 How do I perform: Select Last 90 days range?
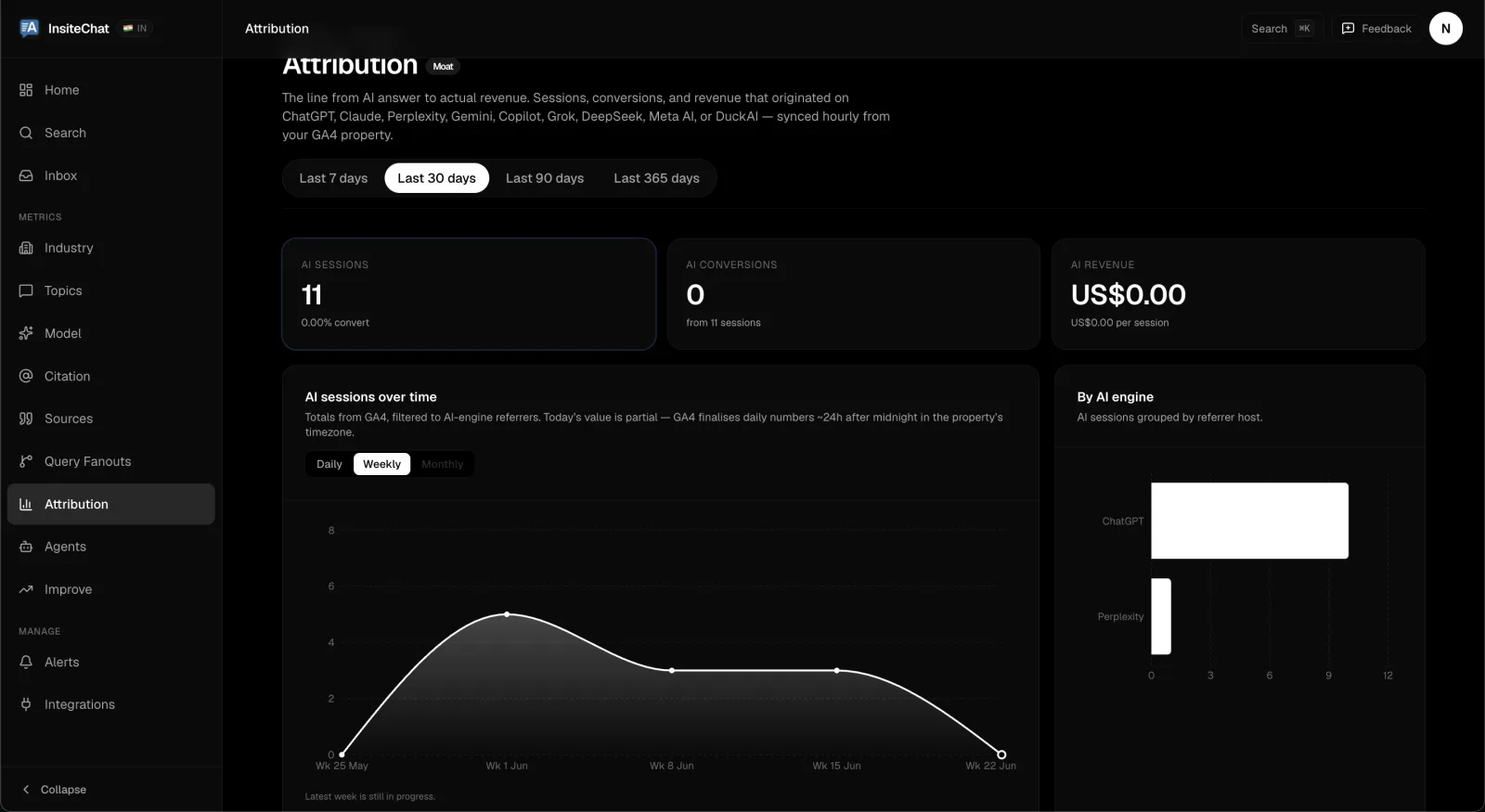(545, 178)
